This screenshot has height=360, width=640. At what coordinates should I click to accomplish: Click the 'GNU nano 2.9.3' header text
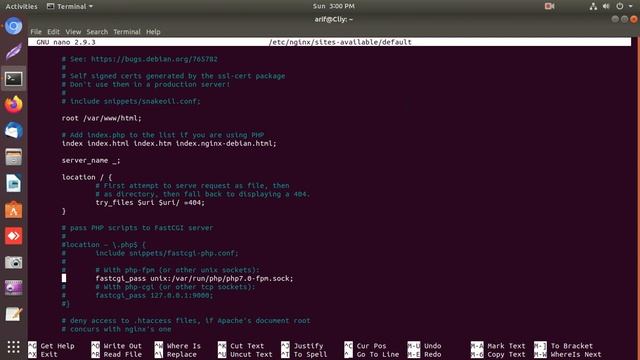tap(66, 42)
